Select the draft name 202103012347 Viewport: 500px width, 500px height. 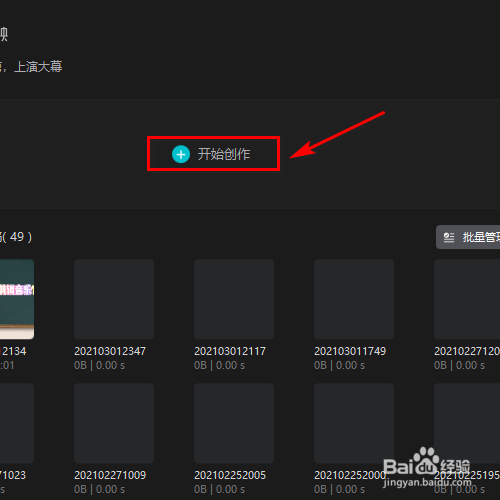110,351
